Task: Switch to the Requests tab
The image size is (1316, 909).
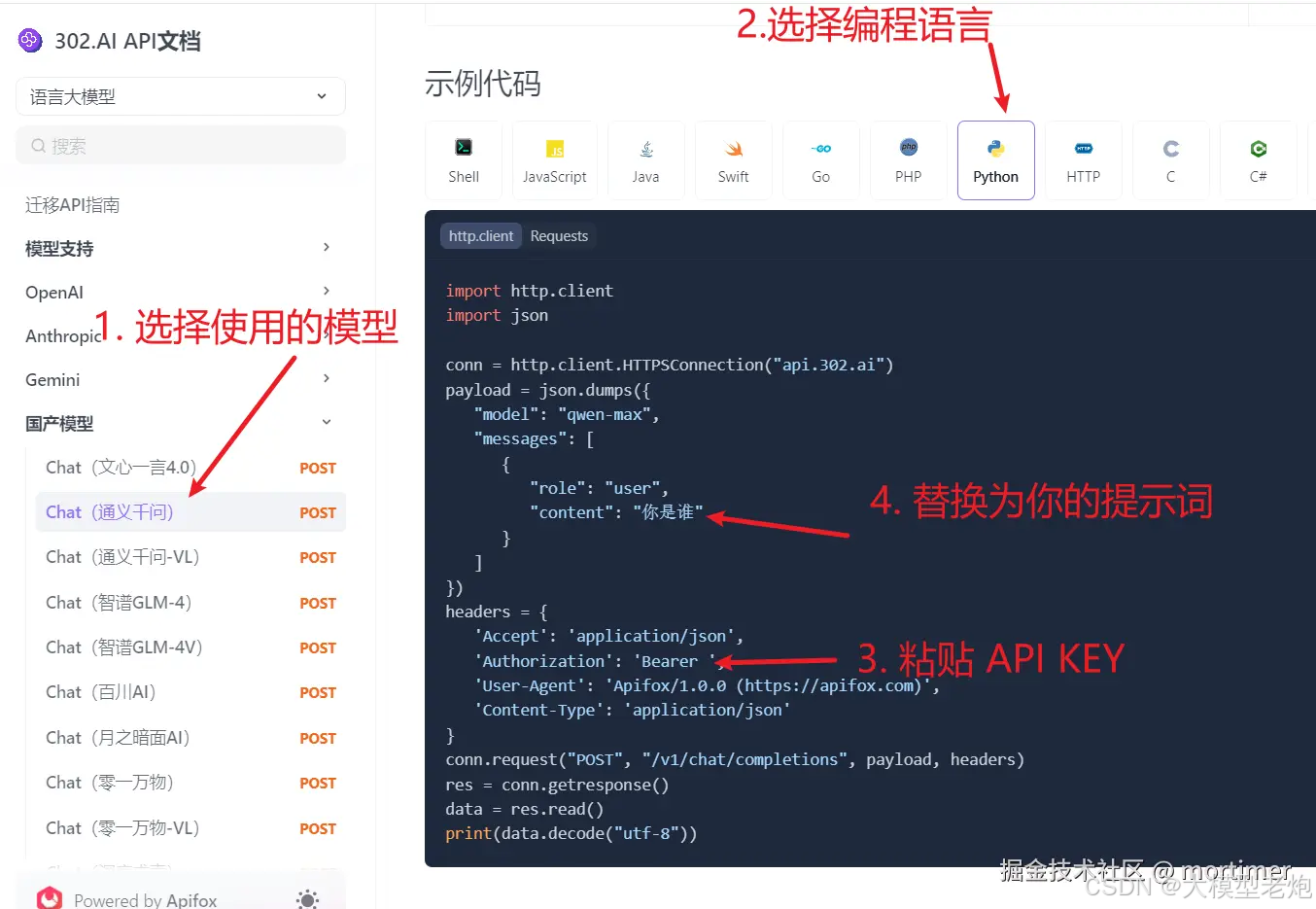Action: click(x=559, y=235)
